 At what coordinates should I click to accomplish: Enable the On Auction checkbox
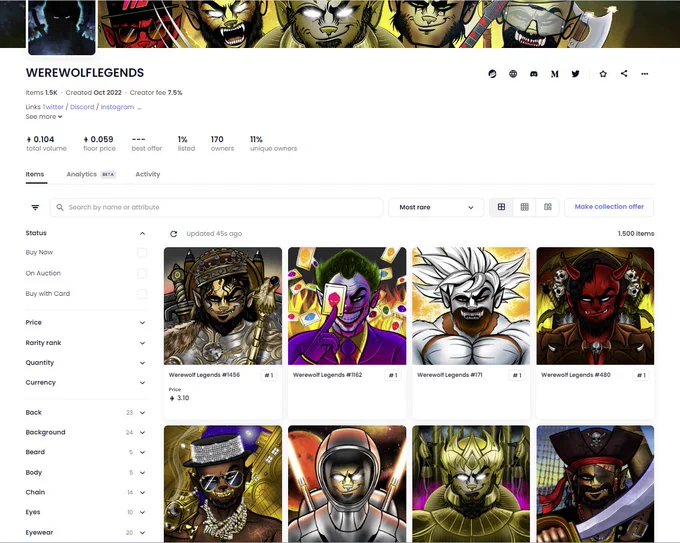[142, 273]
